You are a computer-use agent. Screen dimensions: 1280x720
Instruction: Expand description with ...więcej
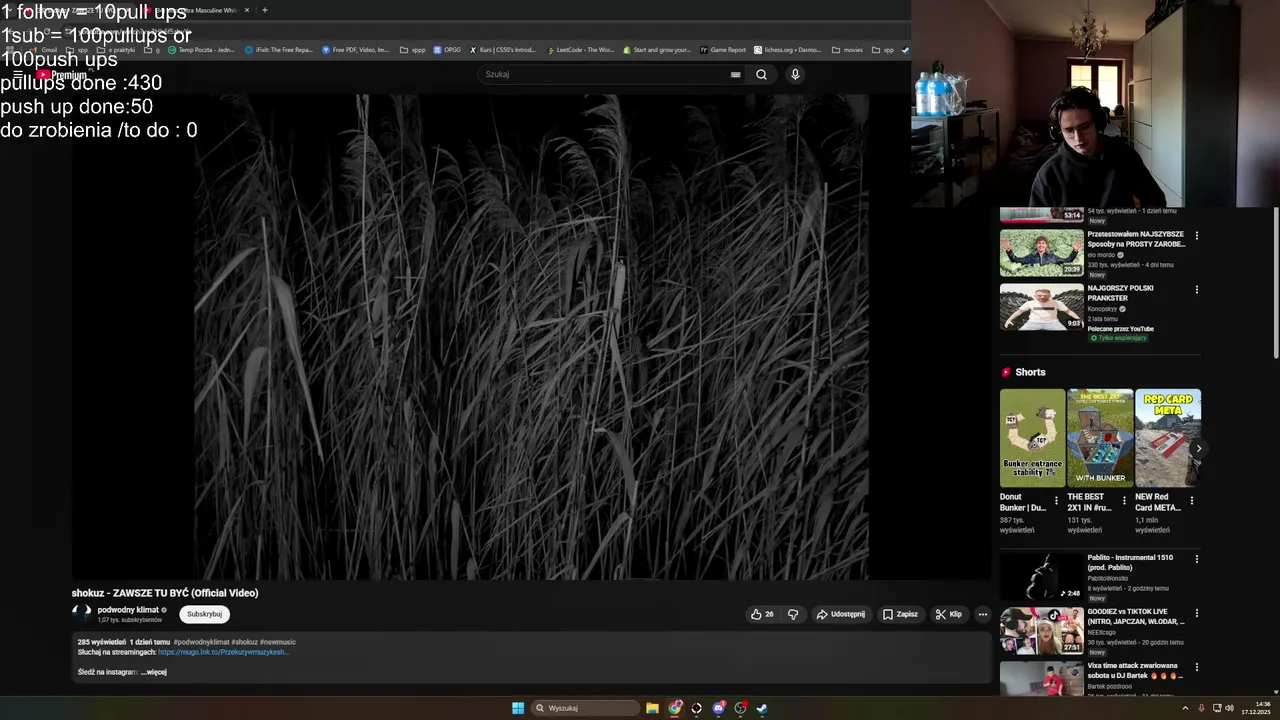pos(154,672)
